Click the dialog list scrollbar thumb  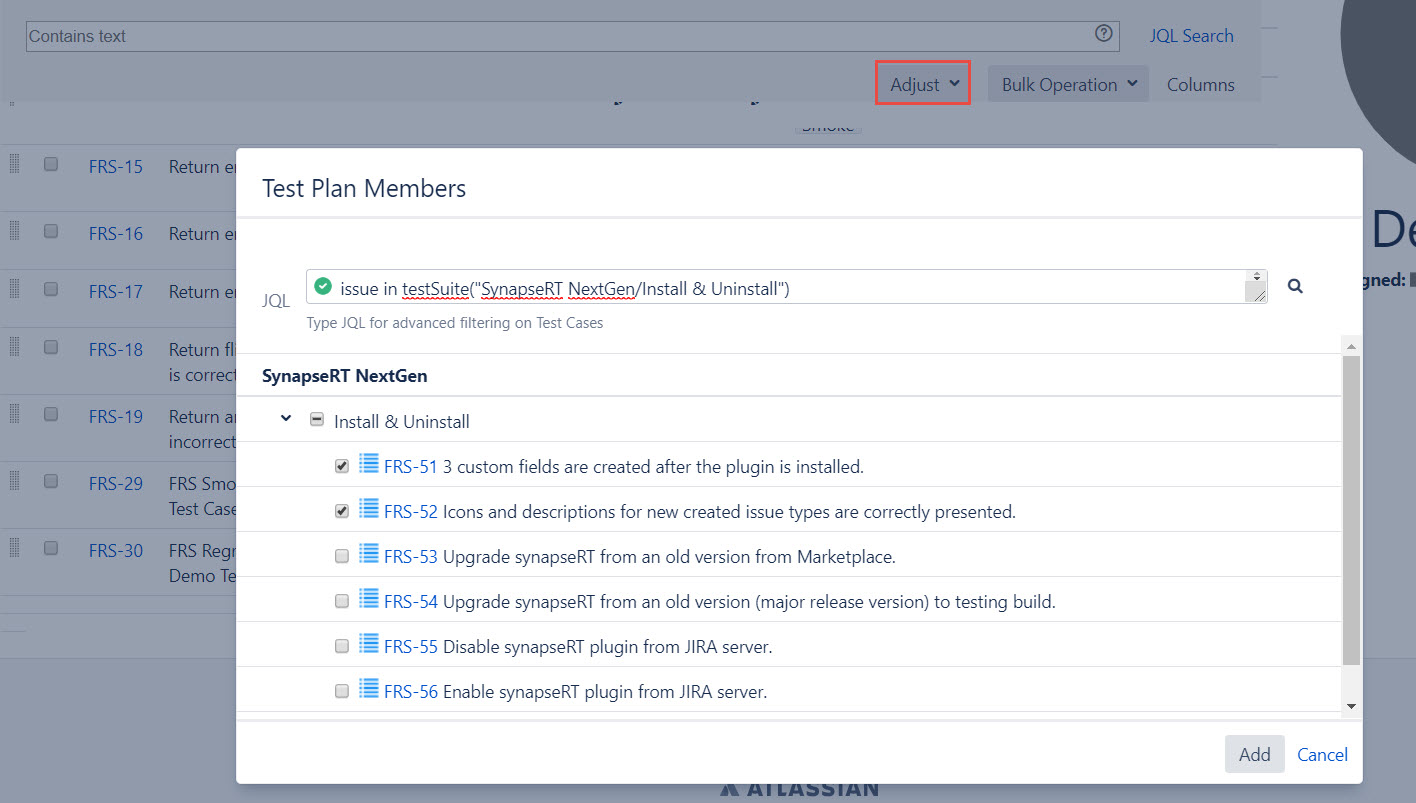1351,510
